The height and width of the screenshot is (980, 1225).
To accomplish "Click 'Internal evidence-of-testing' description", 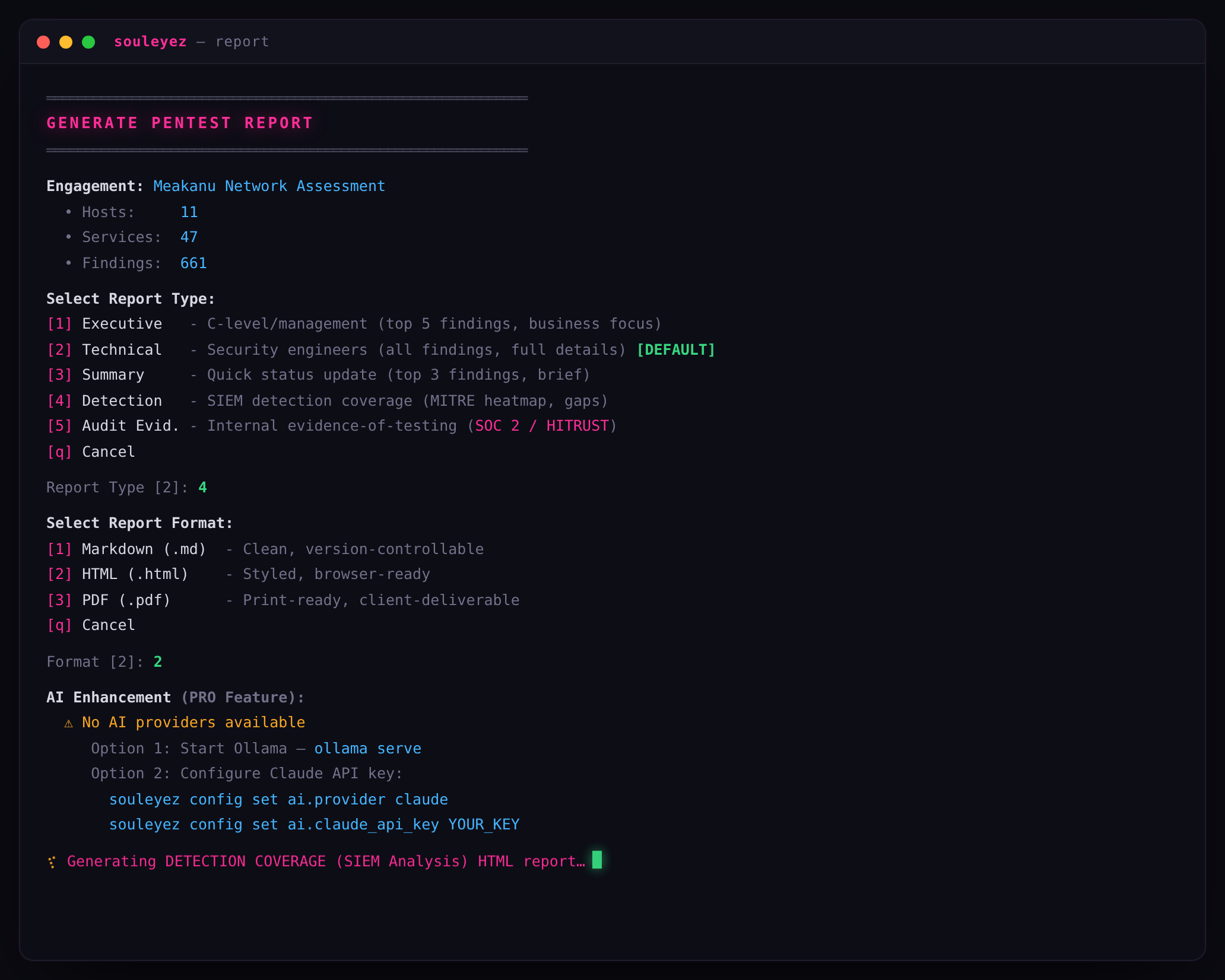I will point(332,426).
